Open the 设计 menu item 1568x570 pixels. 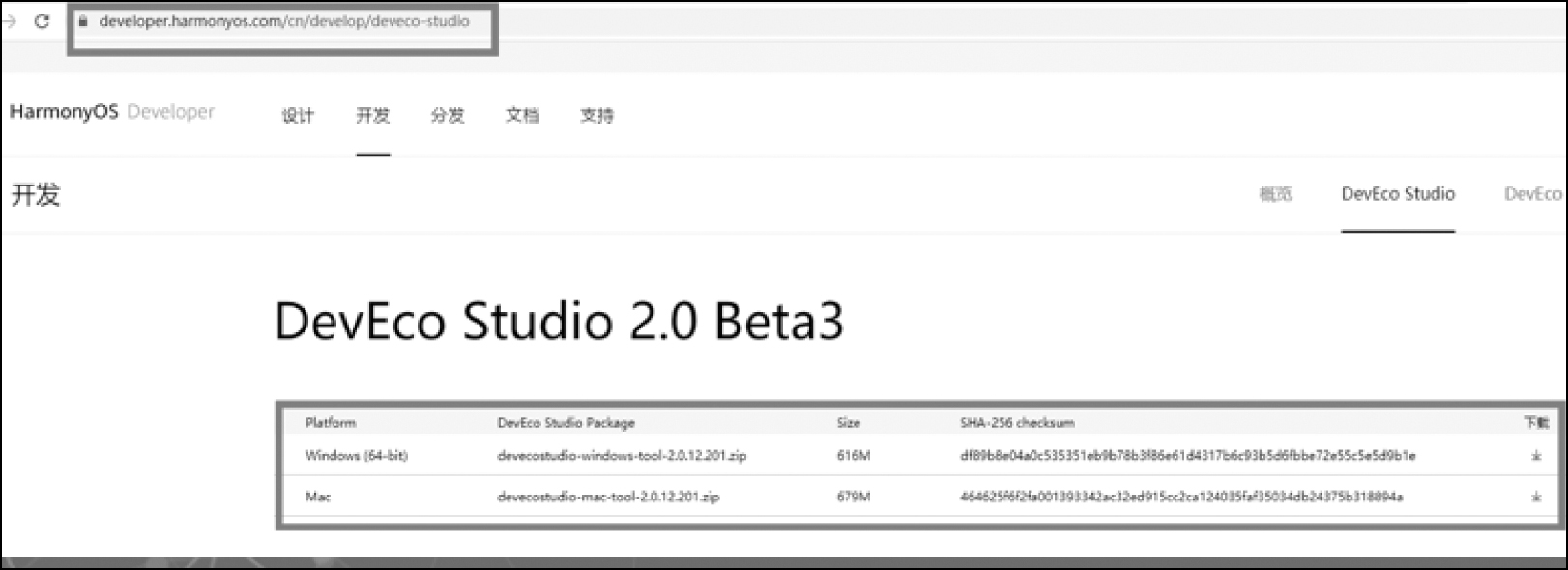coord(298,116)
